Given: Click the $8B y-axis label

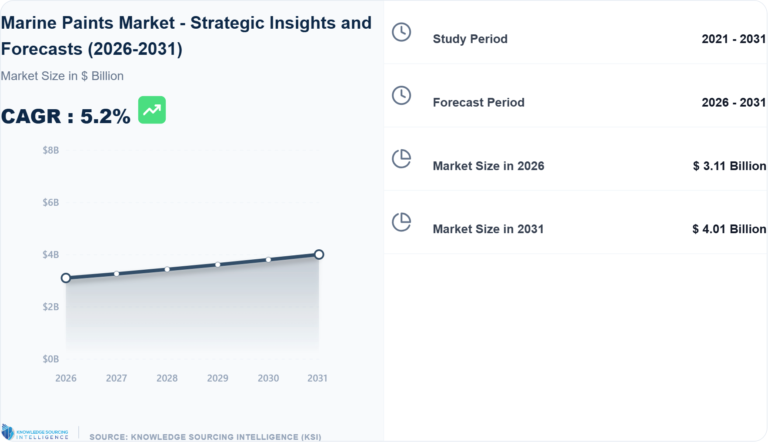Looking at the screenshot, I should pos(50,150).
